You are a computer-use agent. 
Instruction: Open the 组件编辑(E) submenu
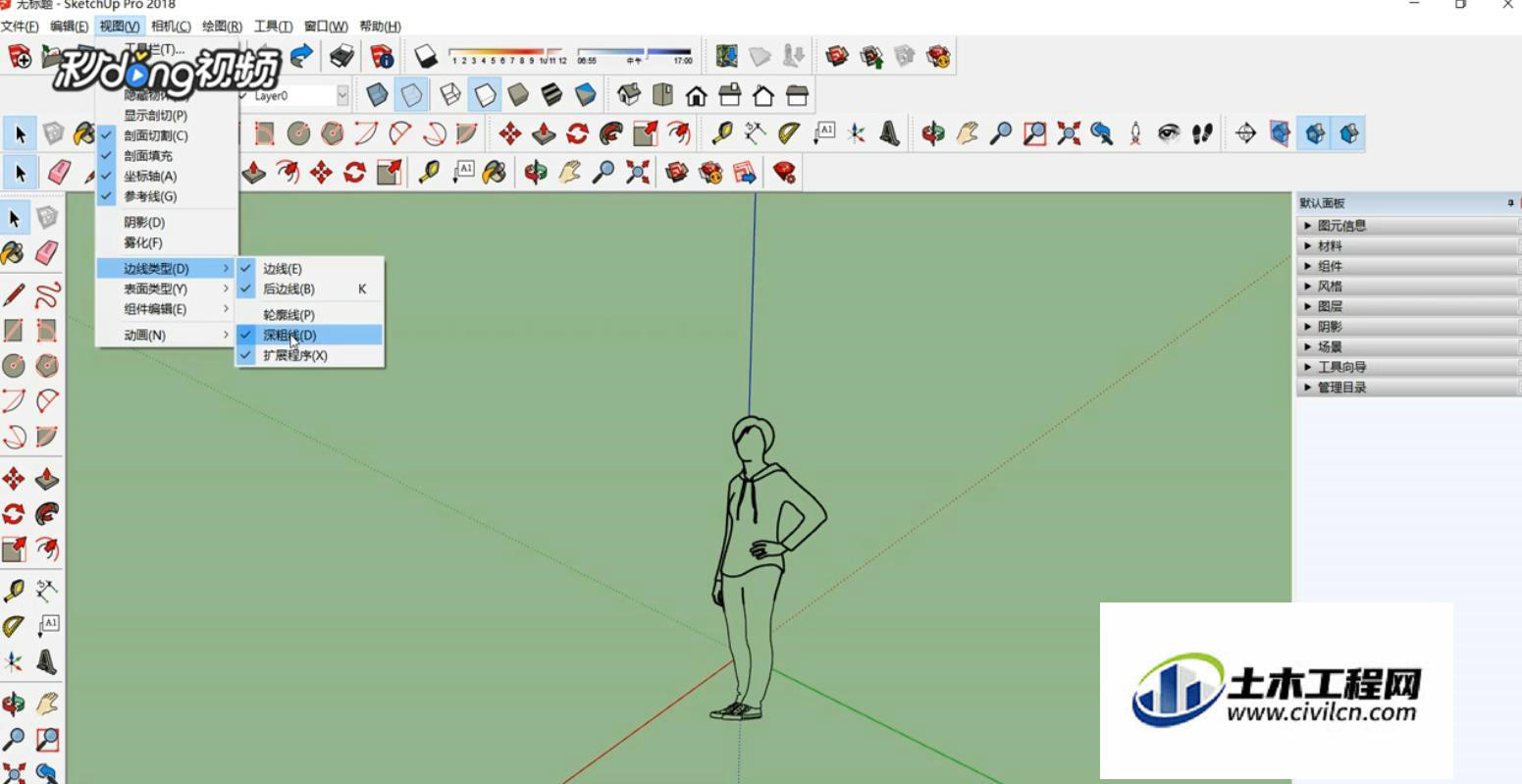166,309
